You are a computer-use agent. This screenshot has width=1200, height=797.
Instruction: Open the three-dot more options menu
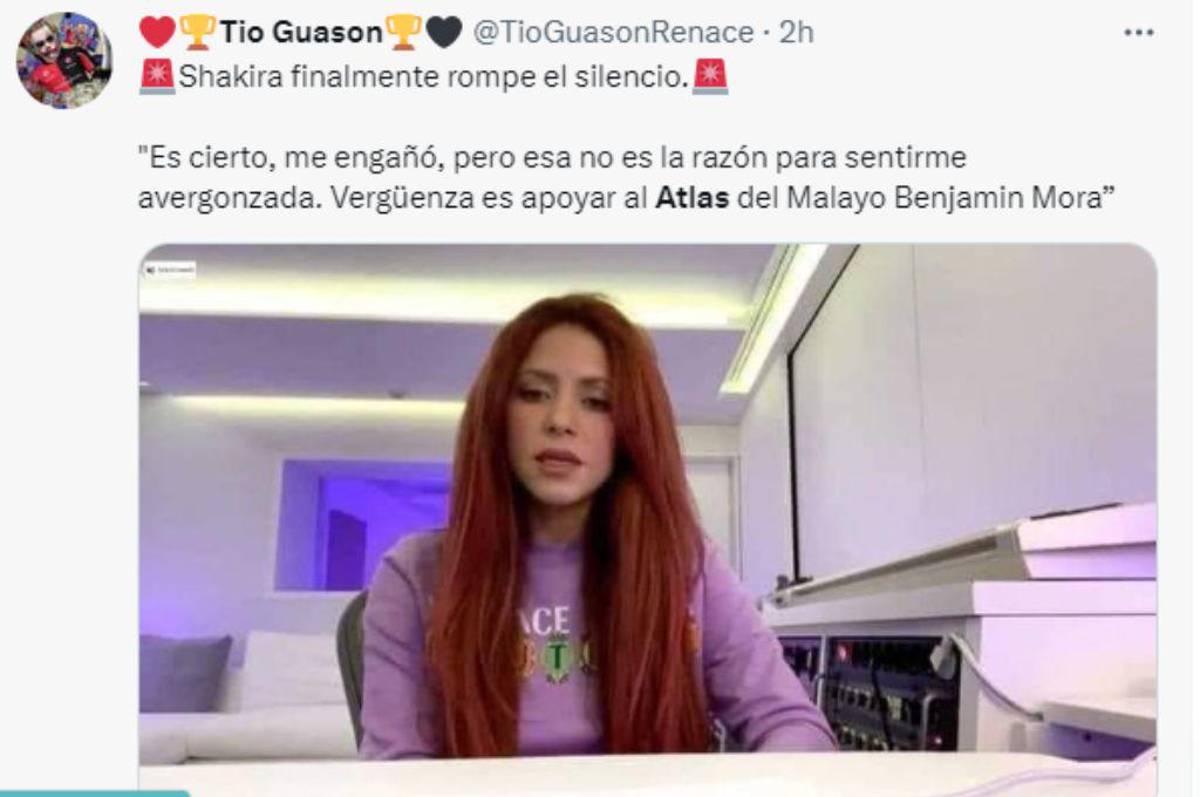pos(1138,32)
